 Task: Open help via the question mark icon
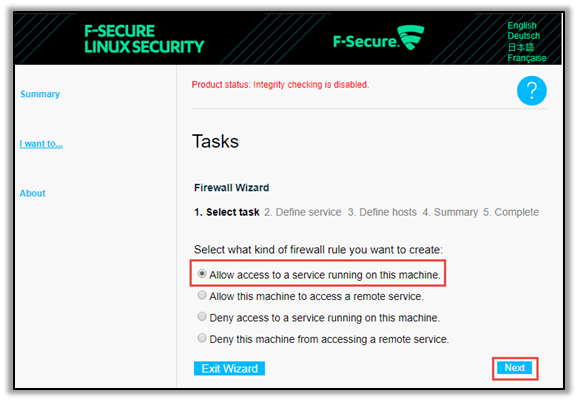tap(531, 91)
